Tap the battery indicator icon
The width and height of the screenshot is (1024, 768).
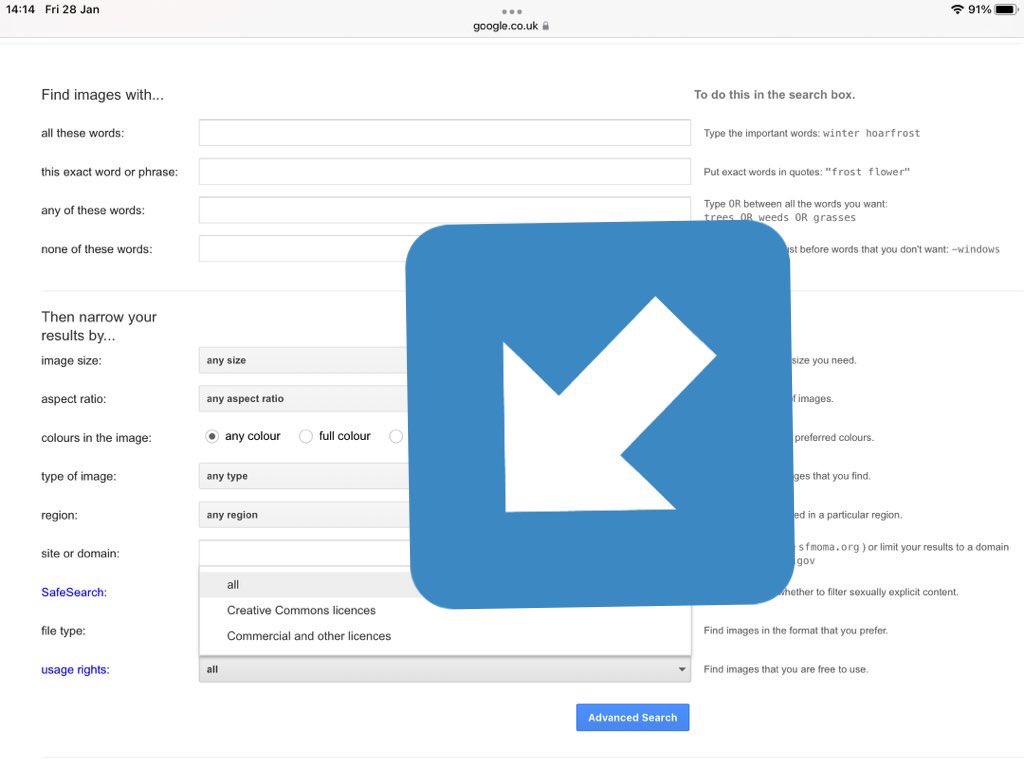point(1006,9)
